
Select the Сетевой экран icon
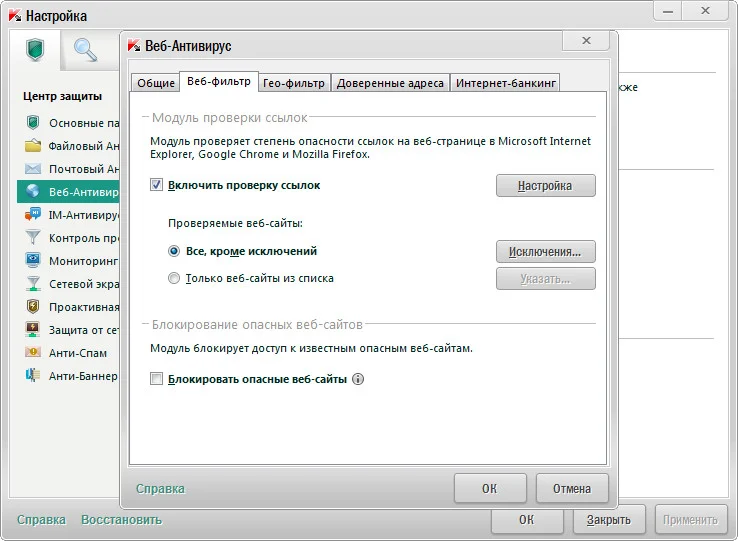click(32, 283)
